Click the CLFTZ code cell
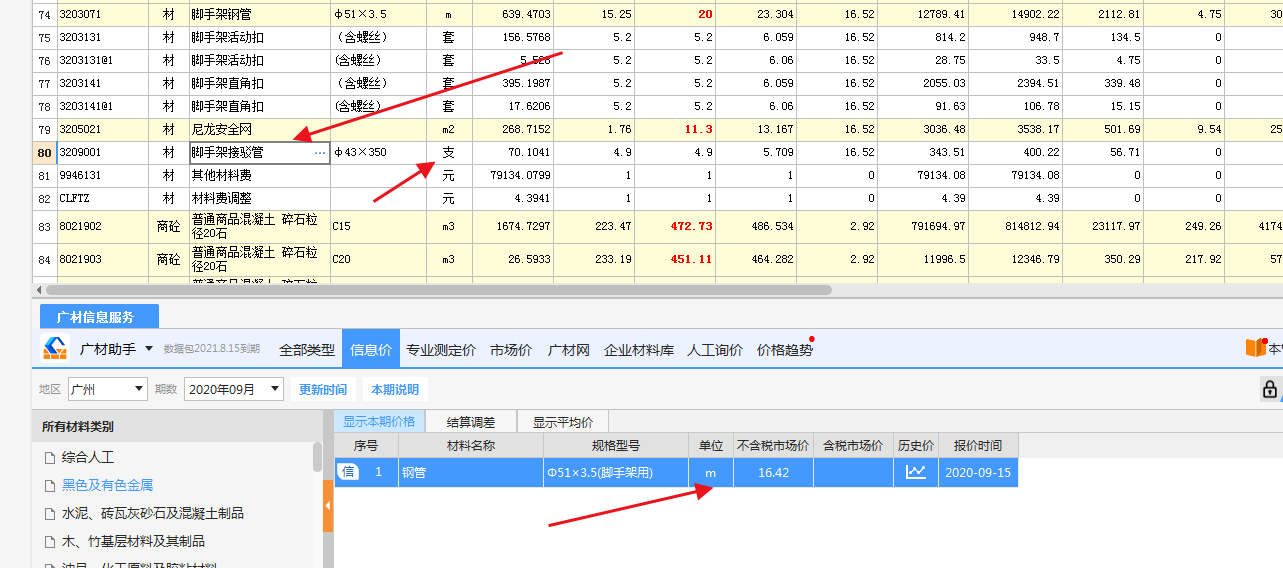Screen dimensions: 1283x568 [103, 199]
